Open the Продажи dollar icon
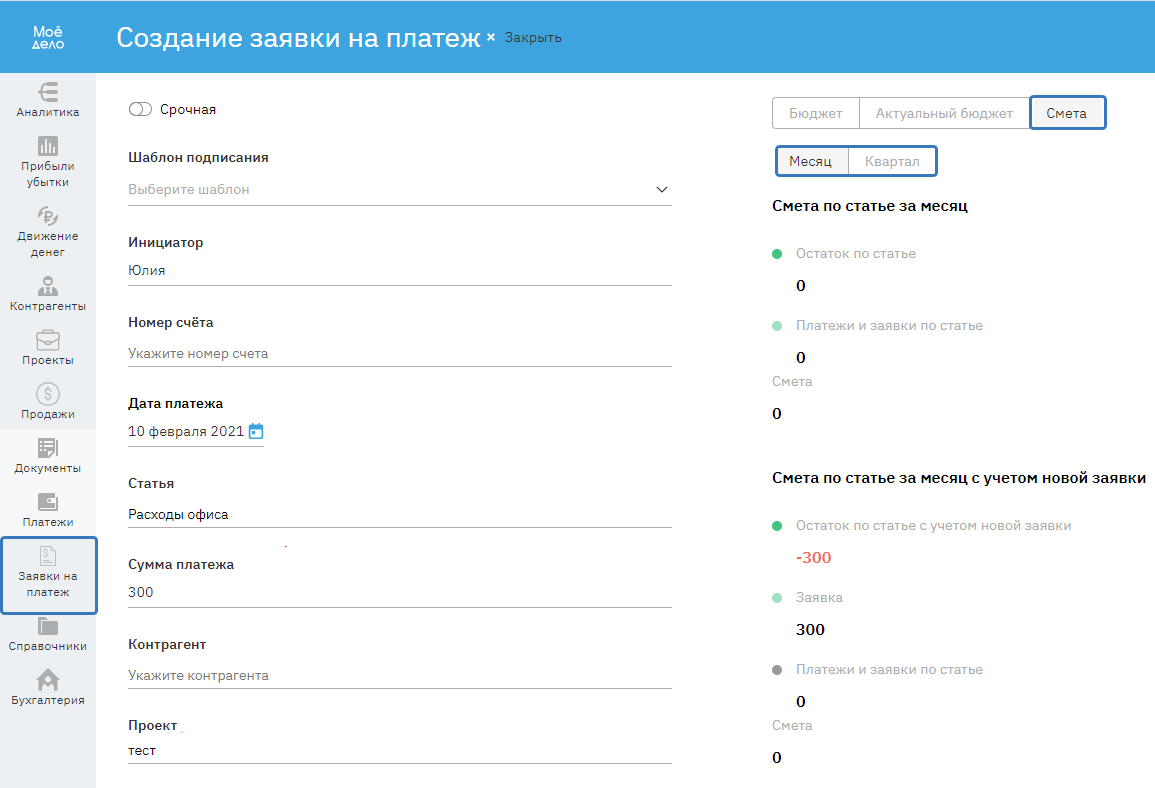 (x=47, y=394)
